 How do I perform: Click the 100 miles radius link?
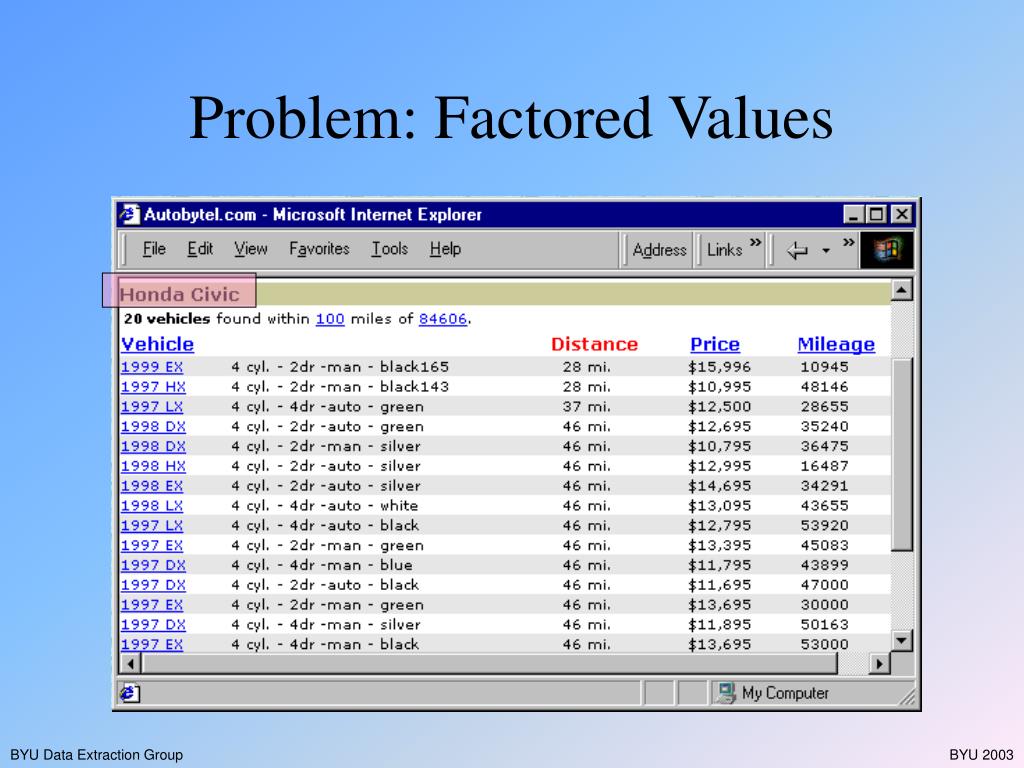click(x=330, y=319)
